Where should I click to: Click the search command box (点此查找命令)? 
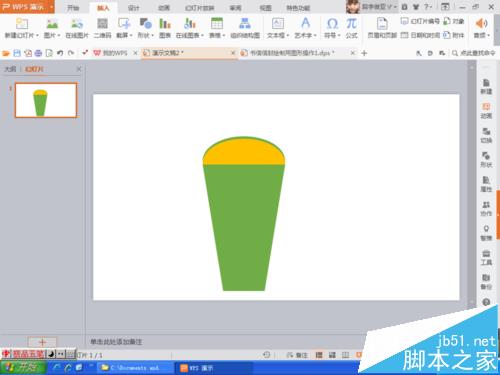(x=473, y=53)
